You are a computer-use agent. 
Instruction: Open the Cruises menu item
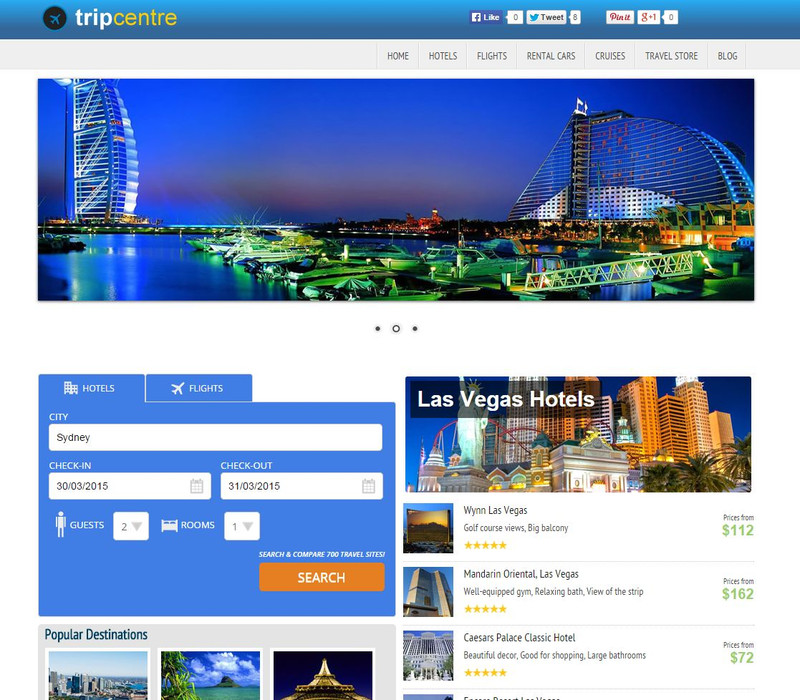point(610,56)
